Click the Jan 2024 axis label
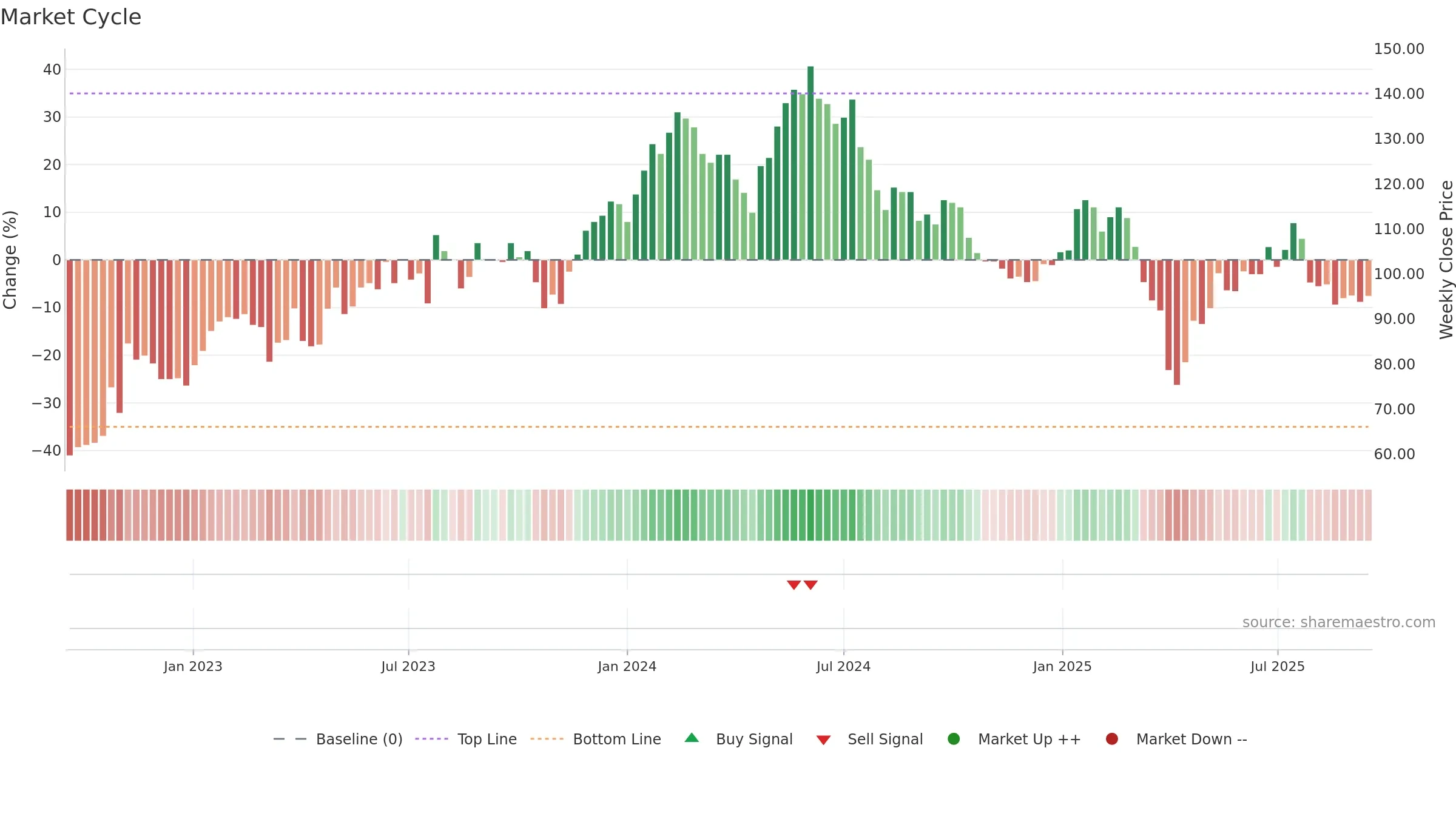Image resolution: width=1456 pixels, height=819 pixels. click(627, 666)
